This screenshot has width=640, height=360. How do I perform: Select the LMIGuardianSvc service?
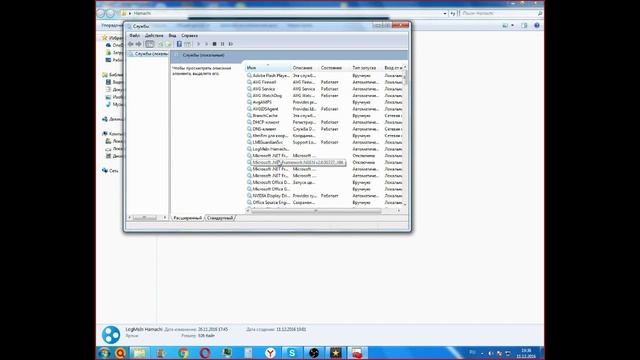click(324, 142)
